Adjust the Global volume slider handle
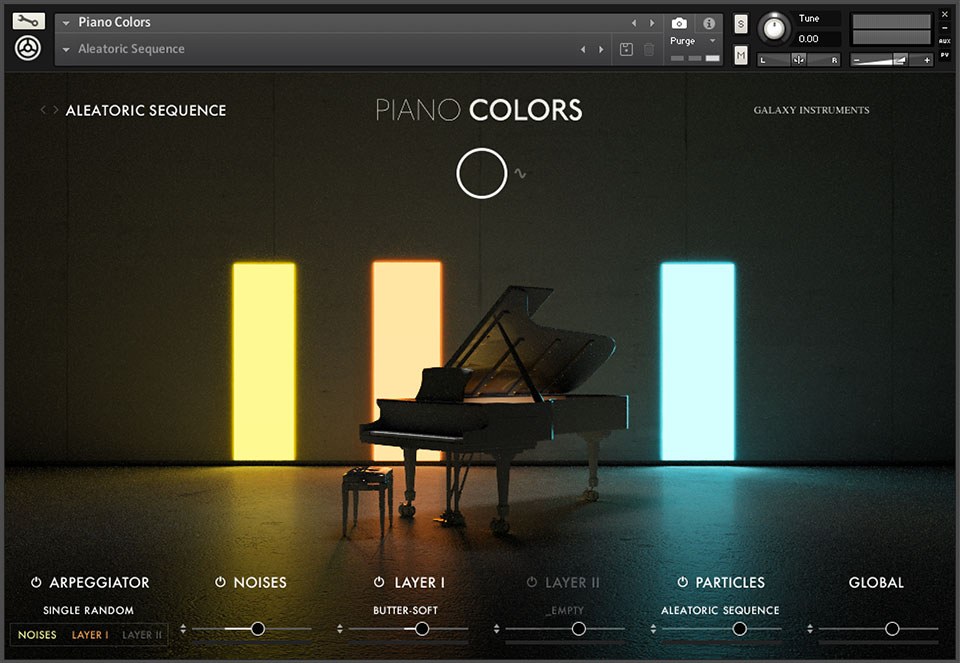 pos(892,629)
